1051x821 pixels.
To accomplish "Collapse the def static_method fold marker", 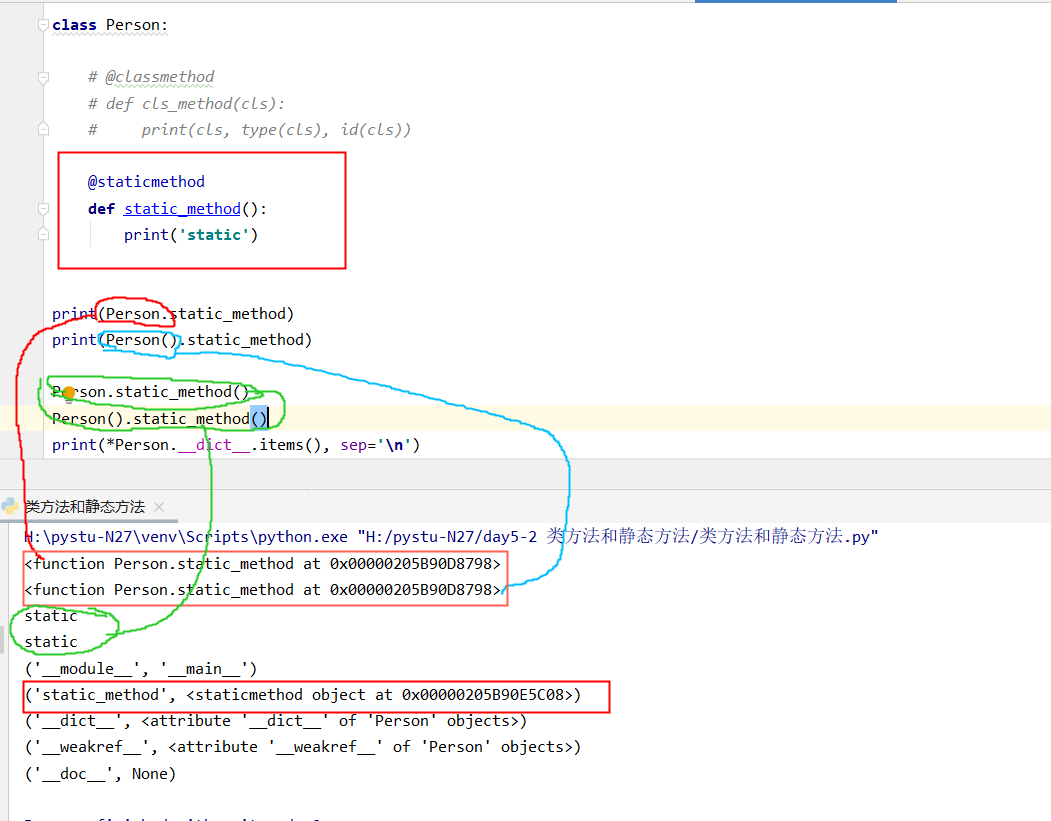I will coord(42,209).
